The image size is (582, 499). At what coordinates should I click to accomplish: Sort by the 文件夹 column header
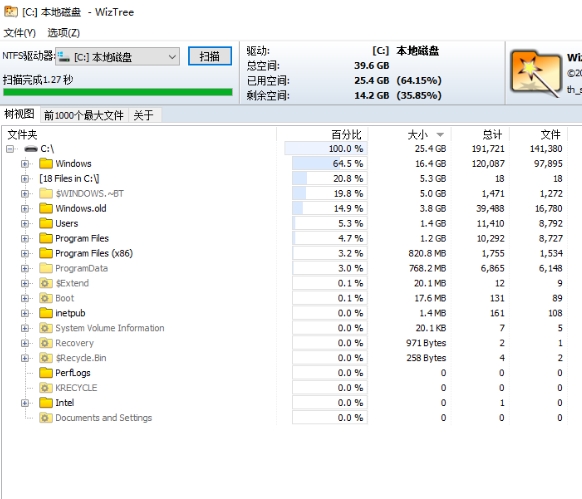click(x=139, y=134)
